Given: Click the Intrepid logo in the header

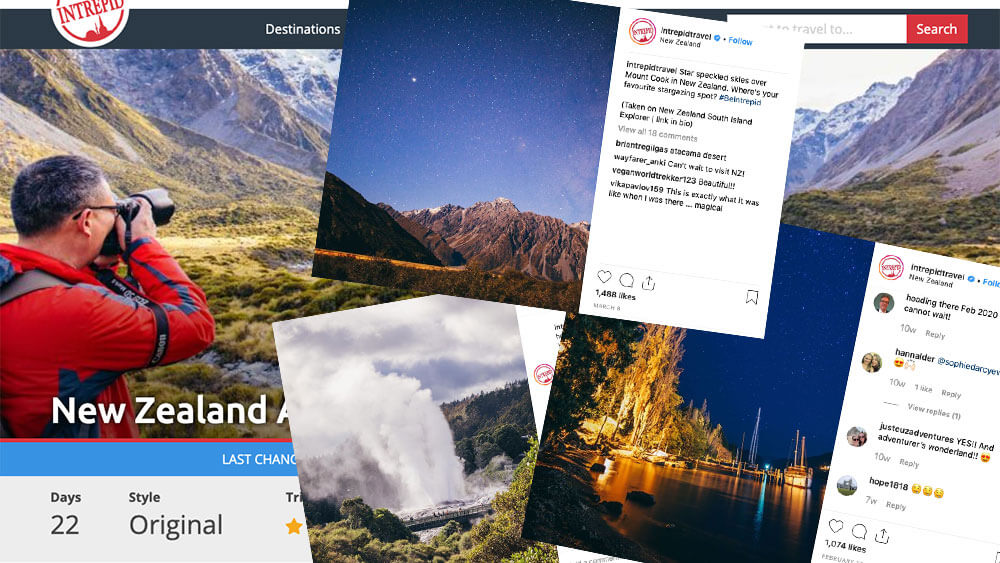Looking at the screenshot, I should tap(90, 19).
